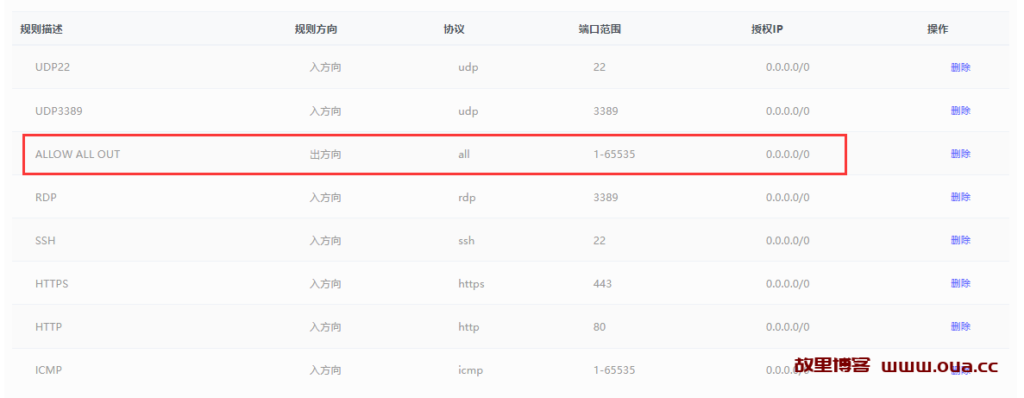Image resolution: width=1024 pixels, height=398 pixels.
Task: Click port 22 in UDP22 row
Action: (600, 67)
